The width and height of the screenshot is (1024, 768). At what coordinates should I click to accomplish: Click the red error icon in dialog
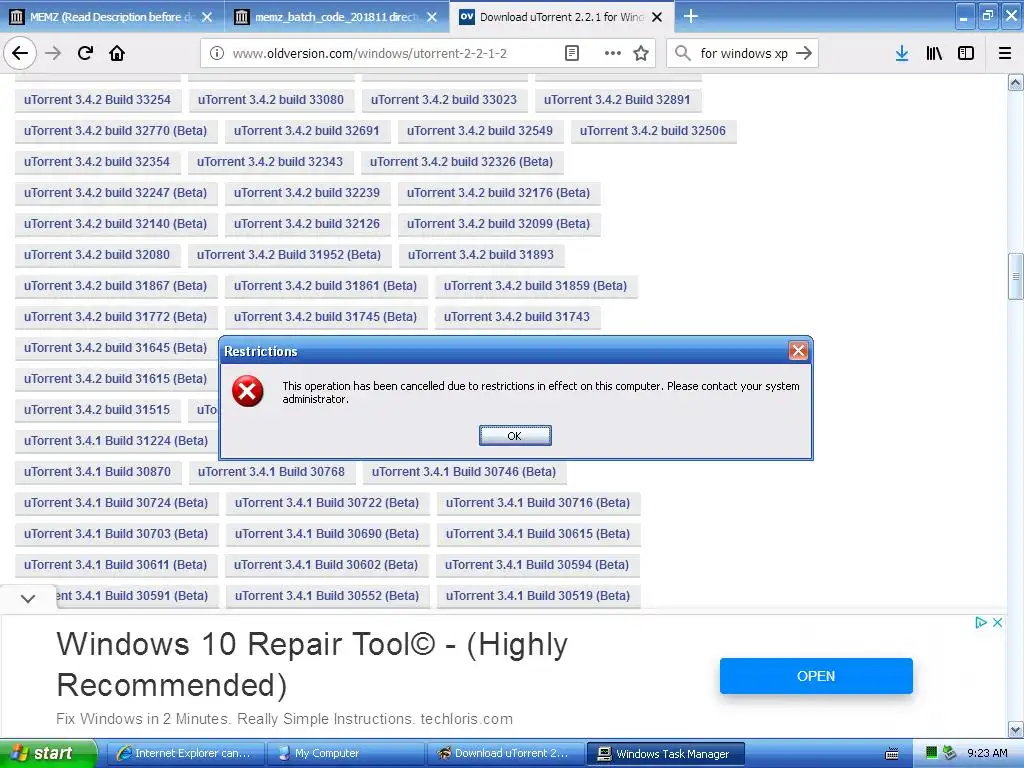coord(248,391)
